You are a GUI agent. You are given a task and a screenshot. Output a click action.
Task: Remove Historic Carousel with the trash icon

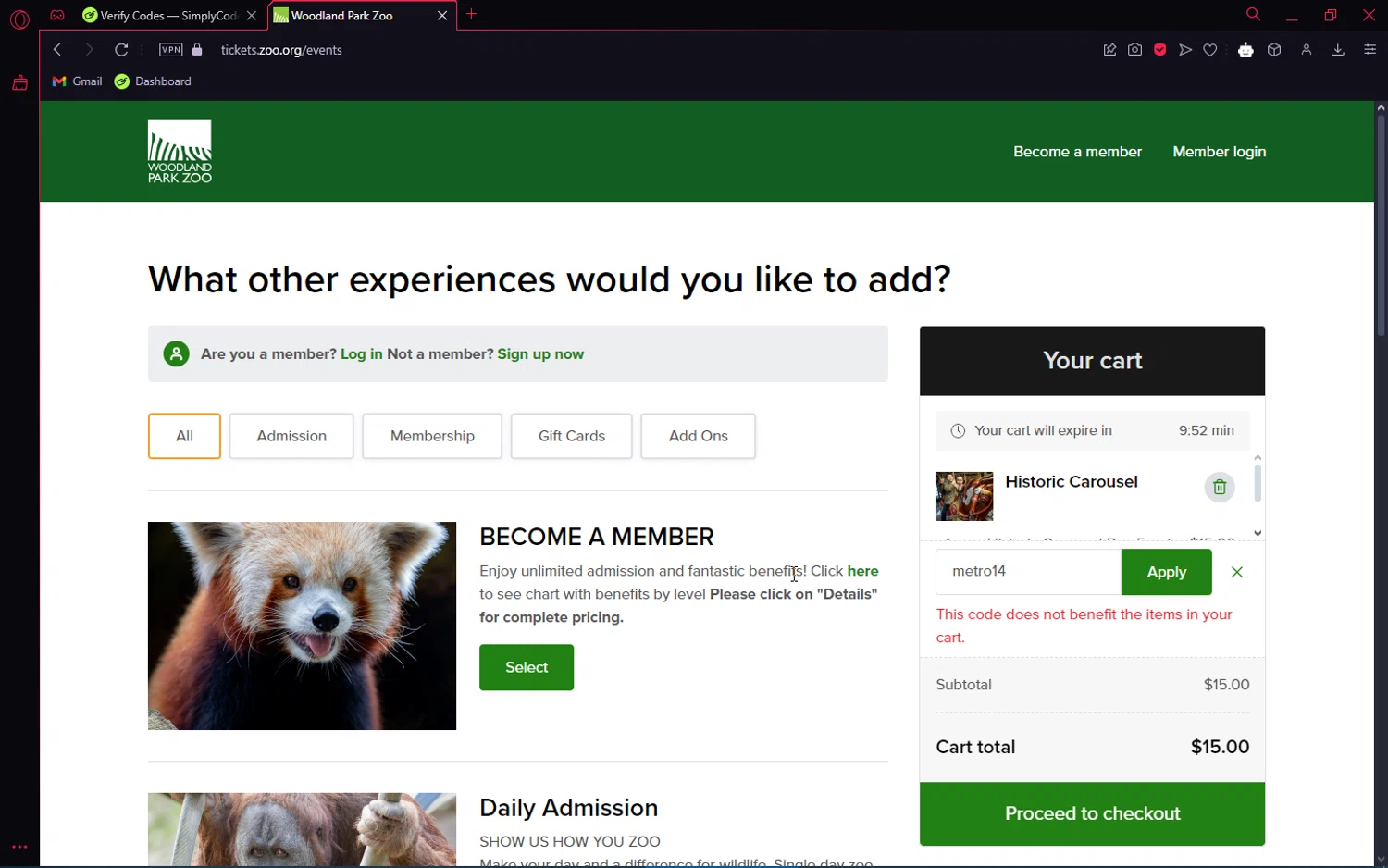point(1219,487)
